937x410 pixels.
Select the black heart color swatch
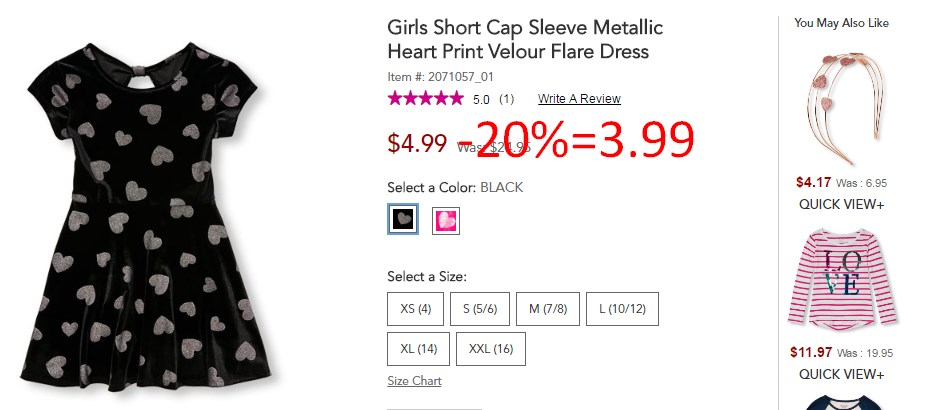pos(403,219)
